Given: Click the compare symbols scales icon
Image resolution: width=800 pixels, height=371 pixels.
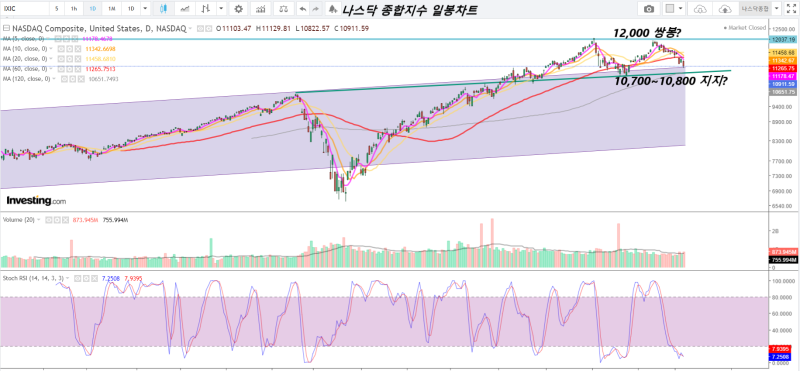Looking at the screenshot, I should pyautogui.click(x=284, y=9).
